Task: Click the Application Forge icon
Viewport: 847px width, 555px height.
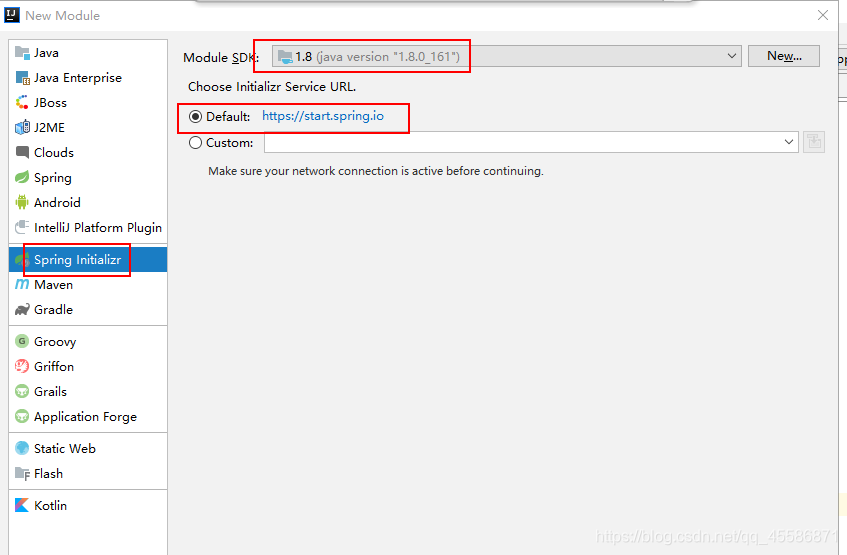Action: [x=22, y=416]
